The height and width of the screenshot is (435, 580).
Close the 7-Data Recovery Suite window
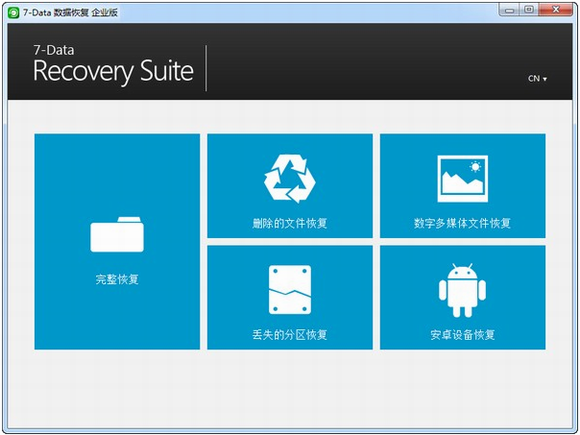pos(556,10)
